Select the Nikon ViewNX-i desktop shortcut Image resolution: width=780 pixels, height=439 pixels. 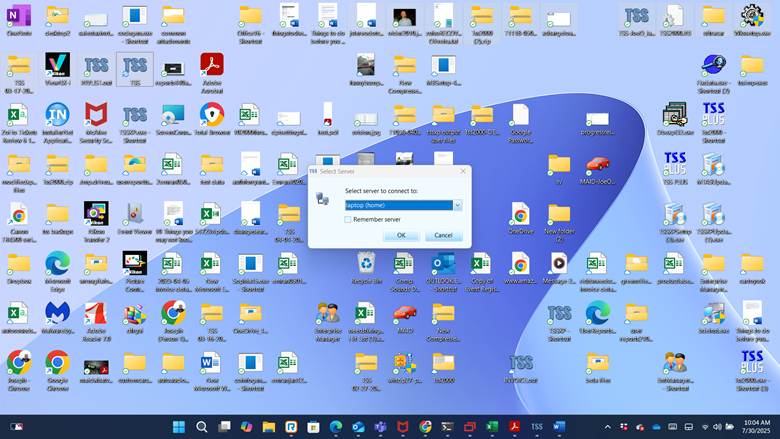tap(58, 70)
